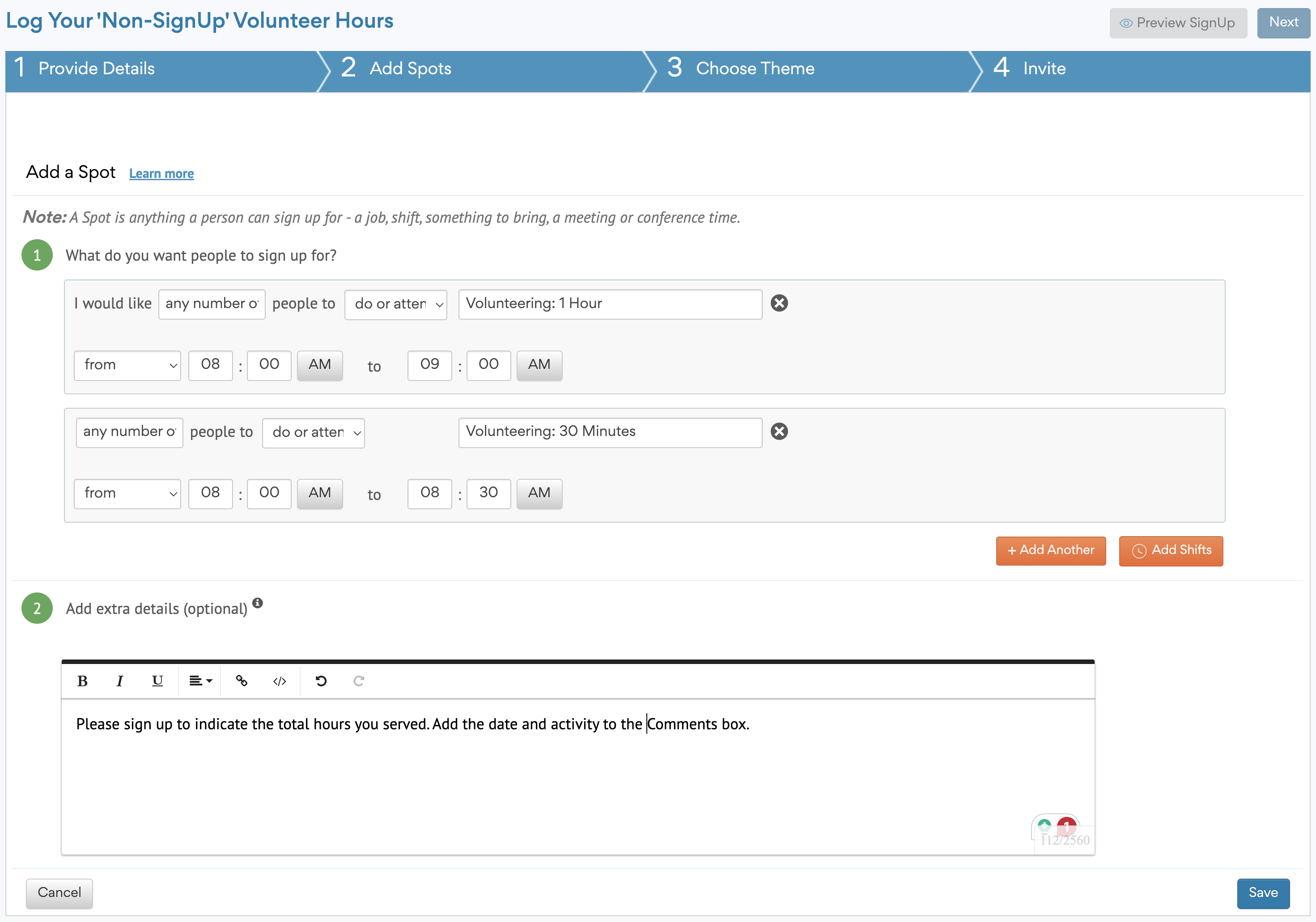Insert a link using the link icon
The image size is (1316, 922).
point(242,681)
